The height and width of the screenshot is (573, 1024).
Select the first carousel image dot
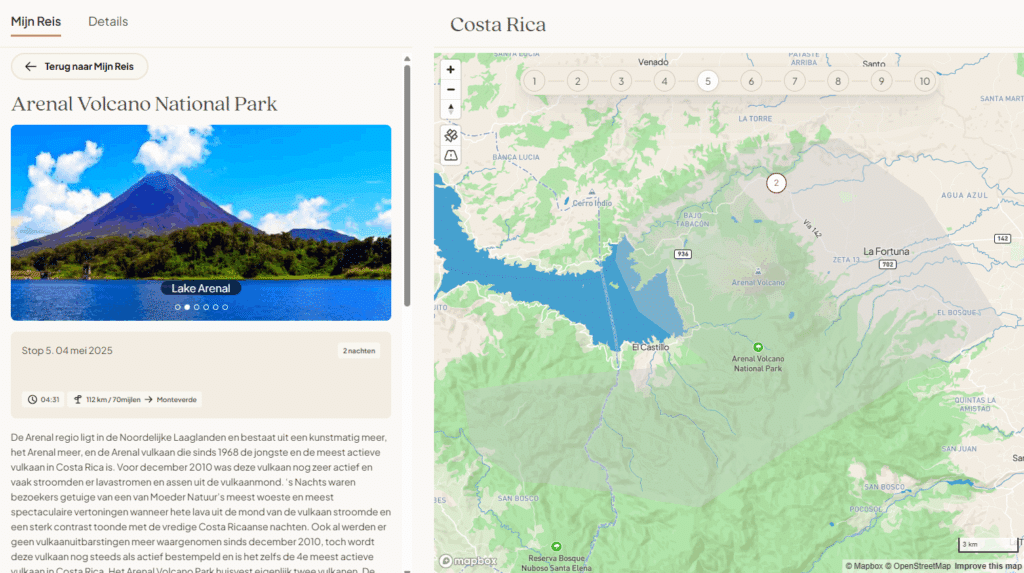coord(178,307)
